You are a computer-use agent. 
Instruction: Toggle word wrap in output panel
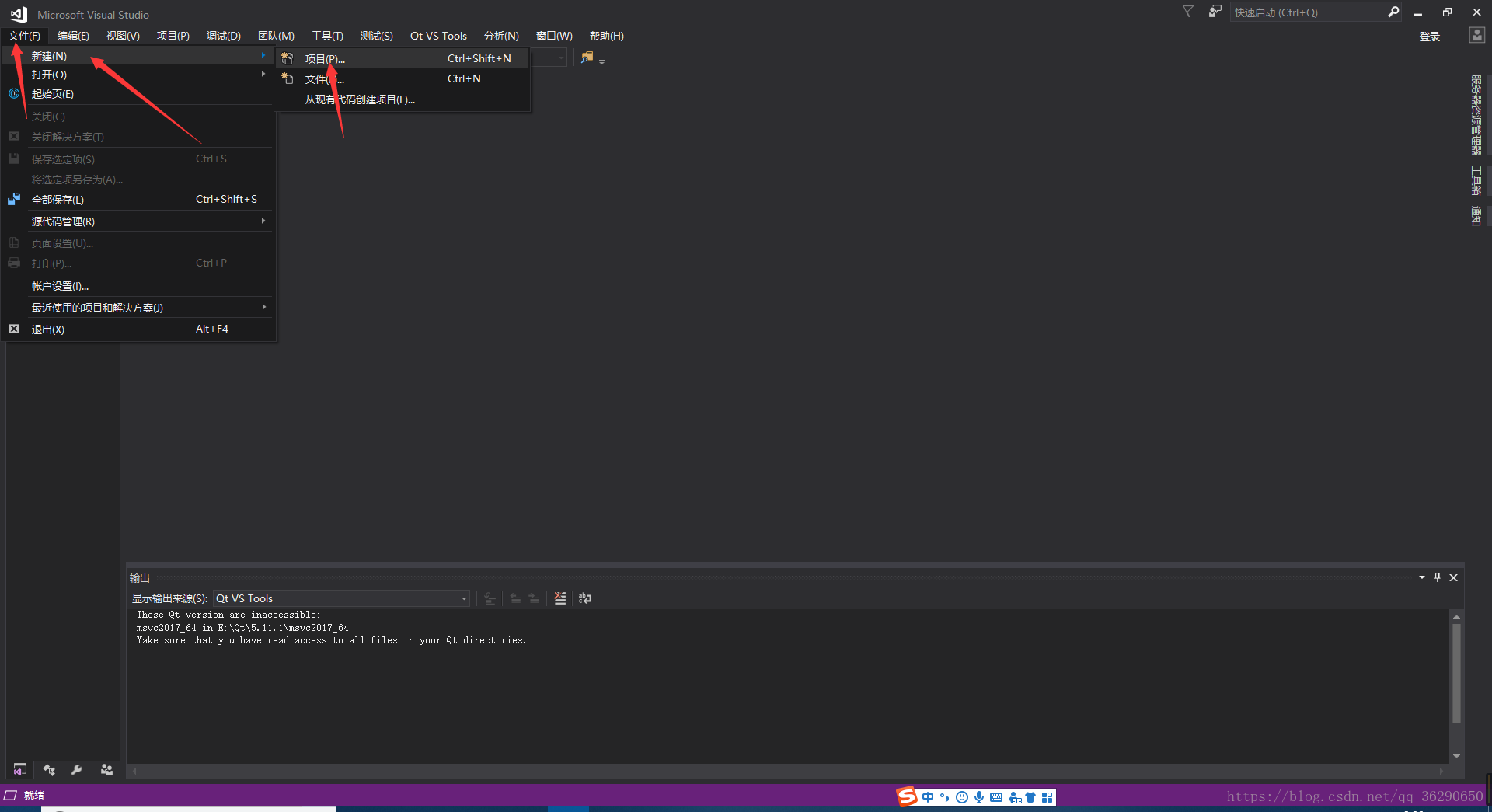point(585,598)
